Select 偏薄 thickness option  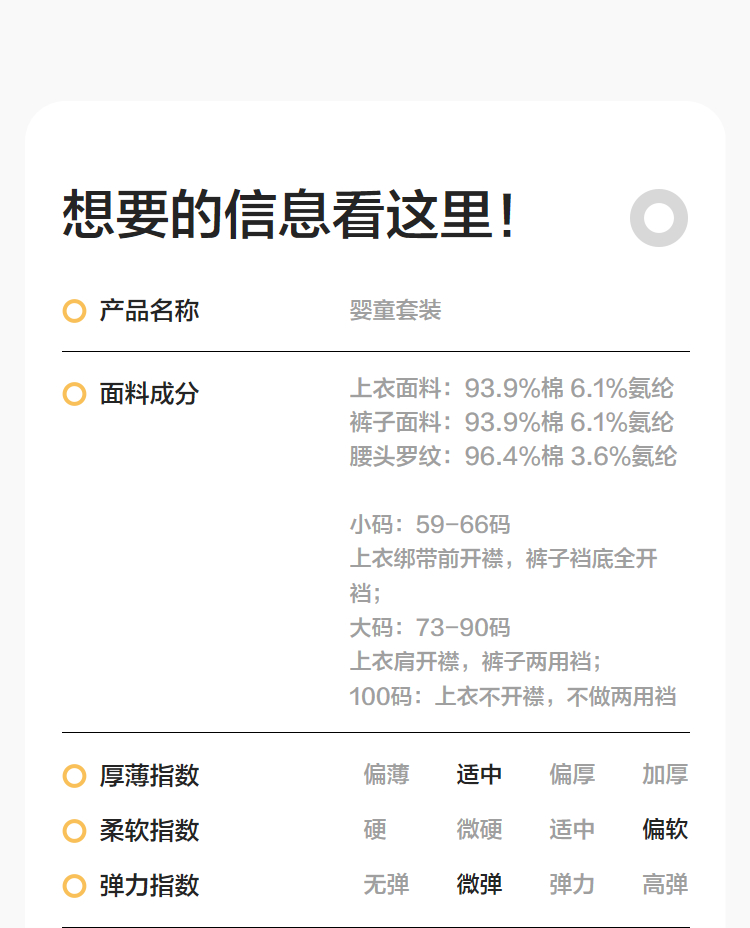386,775
